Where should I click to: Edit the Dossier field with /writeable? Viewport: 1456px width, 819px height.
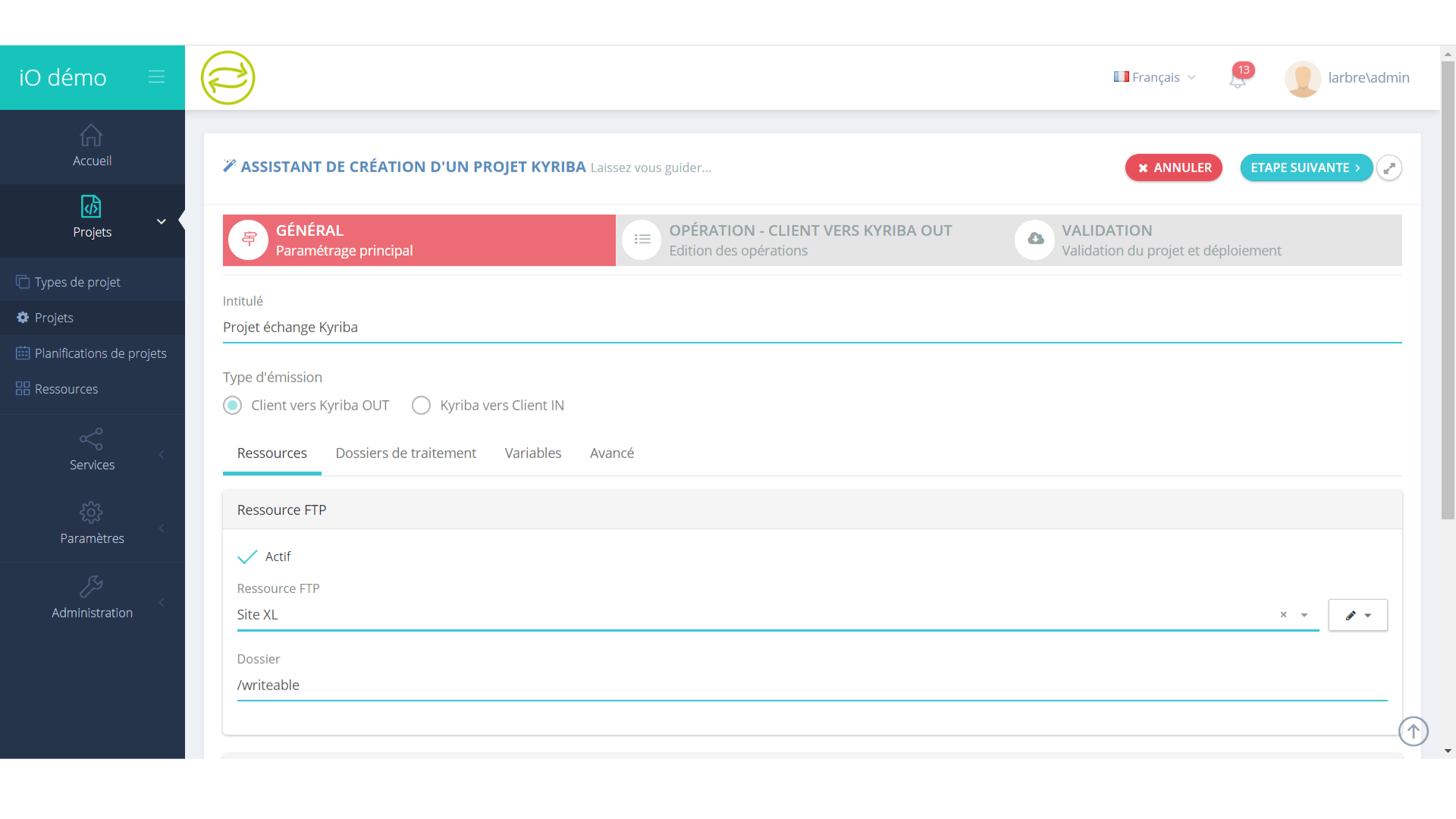(812, 686)
